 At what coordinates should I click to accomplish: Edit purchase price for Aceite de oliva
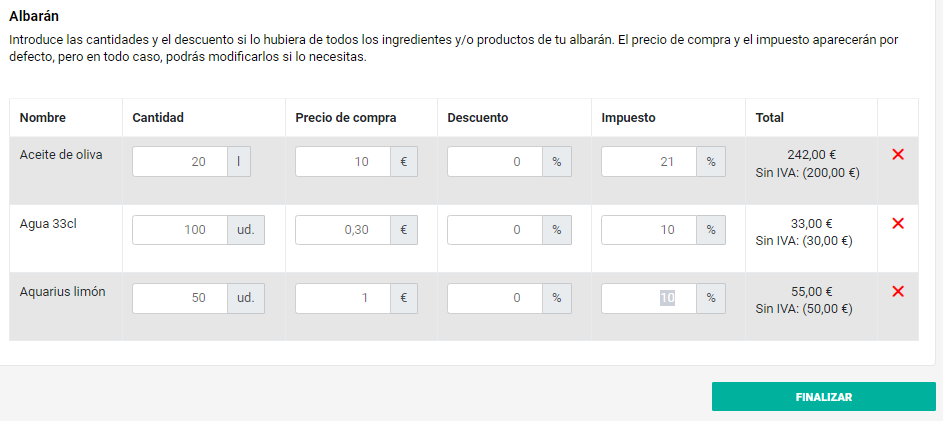pyautogui.click(x=343, y=162)
